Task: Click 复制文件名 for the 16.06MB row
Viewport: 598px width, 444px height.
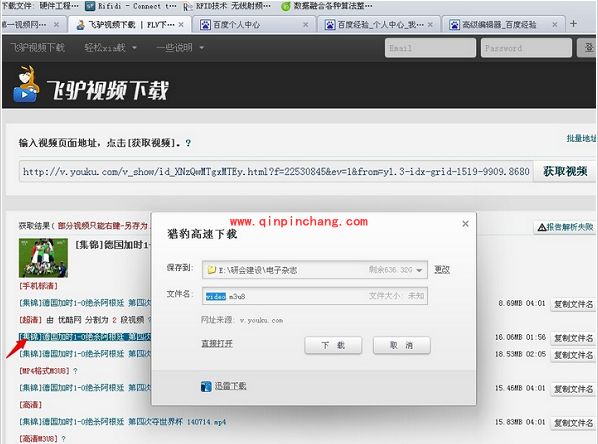Action: 574,338
